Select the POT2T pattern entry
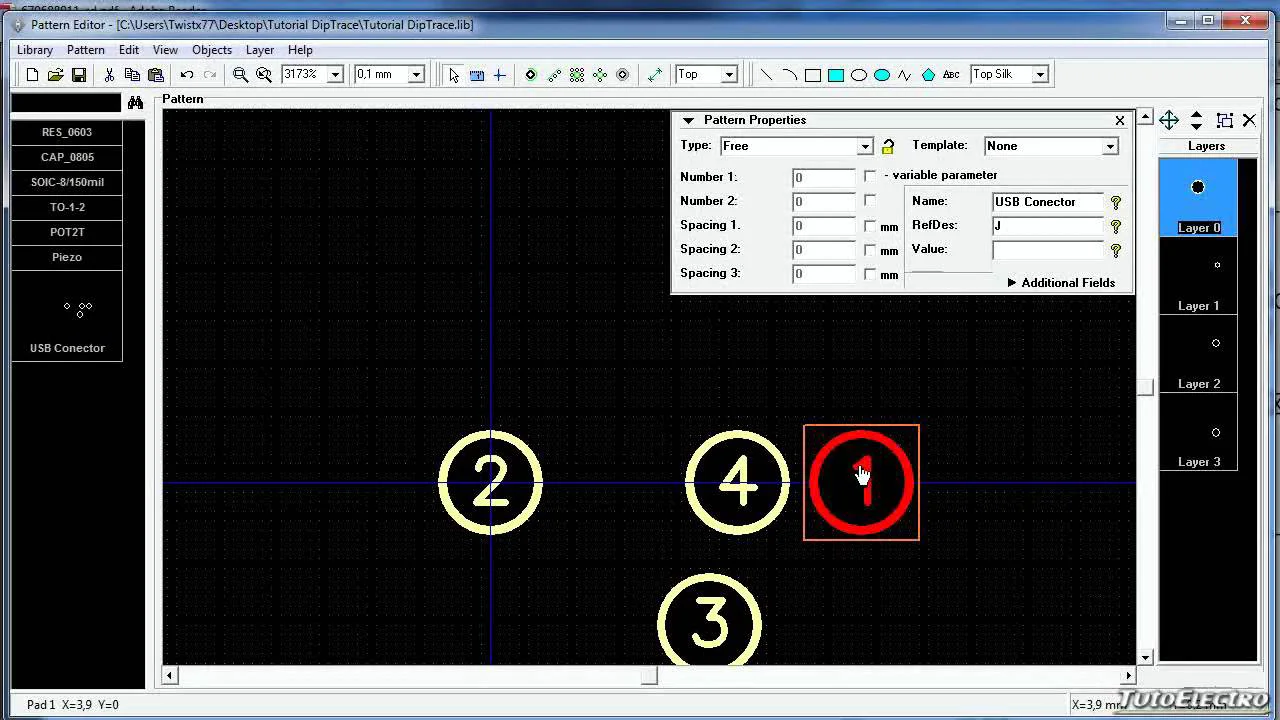This screenshot has height=720, width=1280. pos(67,232)
